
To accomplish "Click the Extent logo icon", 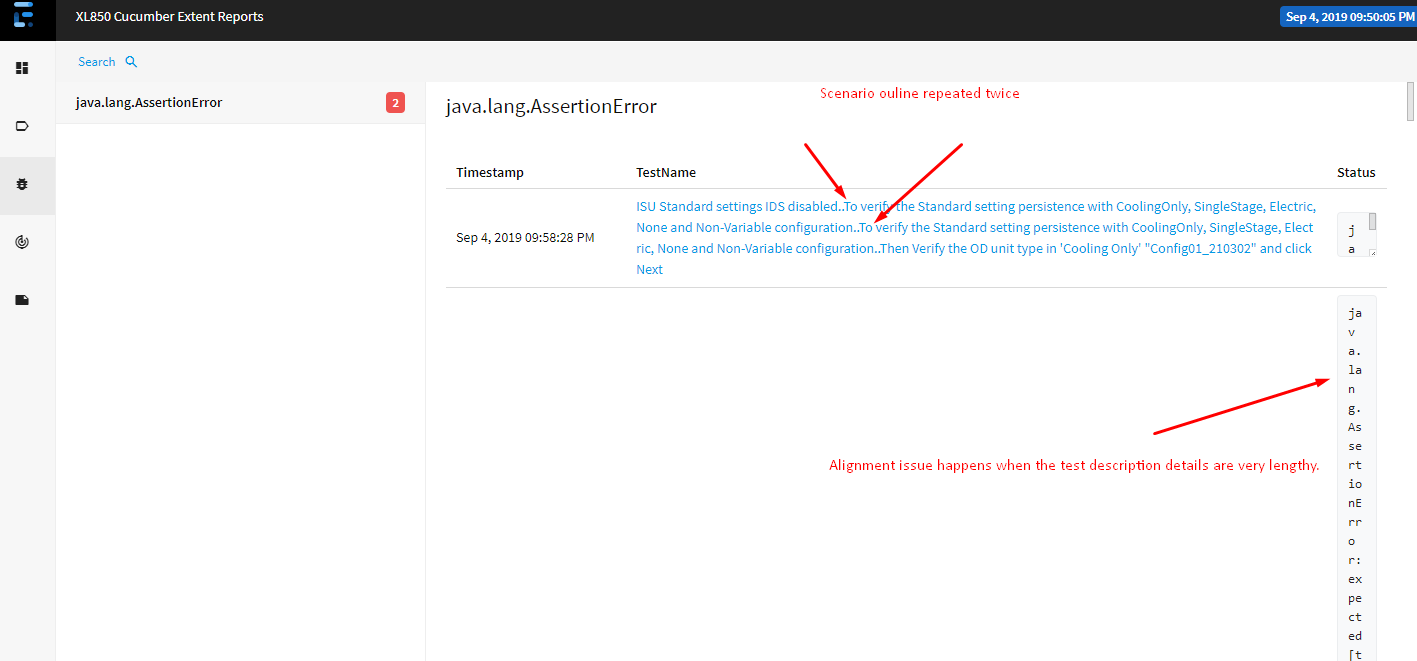I will tap(23, 16).
